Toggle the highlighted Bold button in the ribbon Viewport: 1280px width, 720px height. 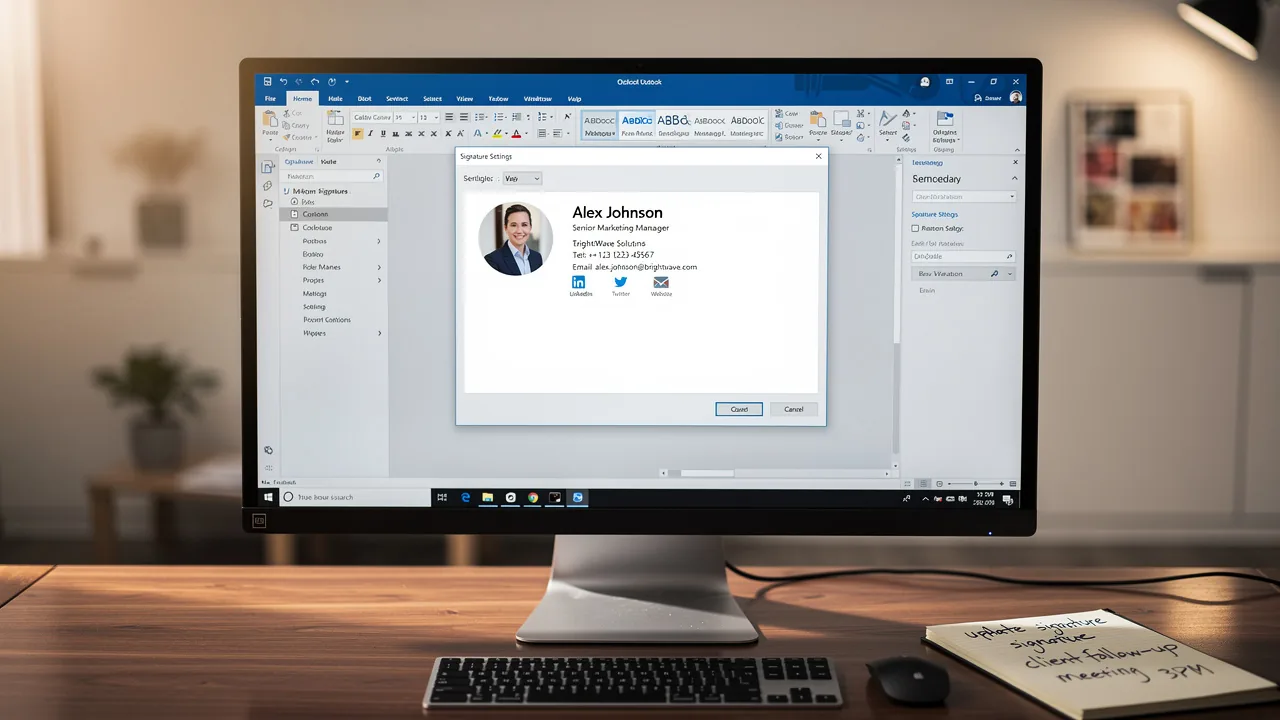tap(357, 133)
